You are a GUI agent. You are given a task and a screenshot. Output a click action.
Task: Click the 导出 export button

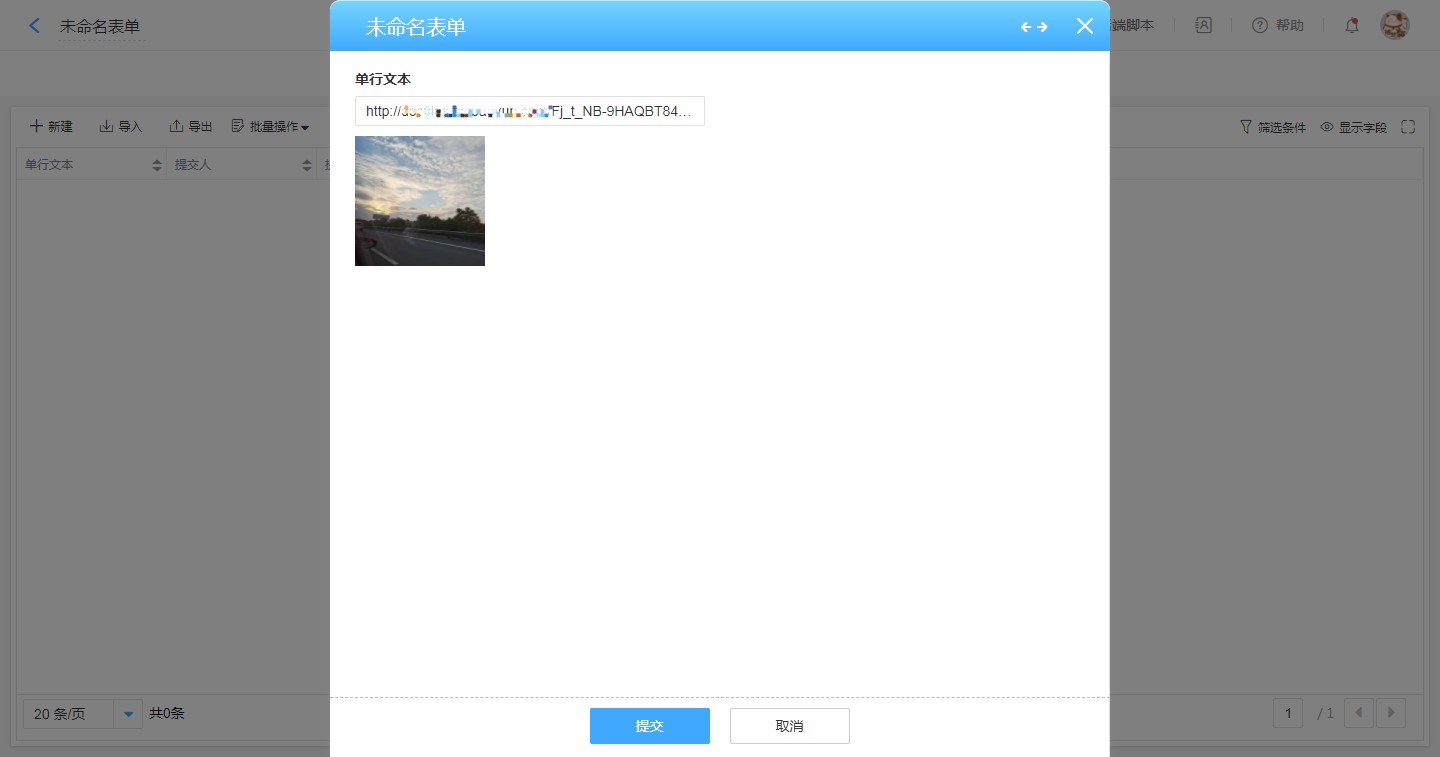191,127
